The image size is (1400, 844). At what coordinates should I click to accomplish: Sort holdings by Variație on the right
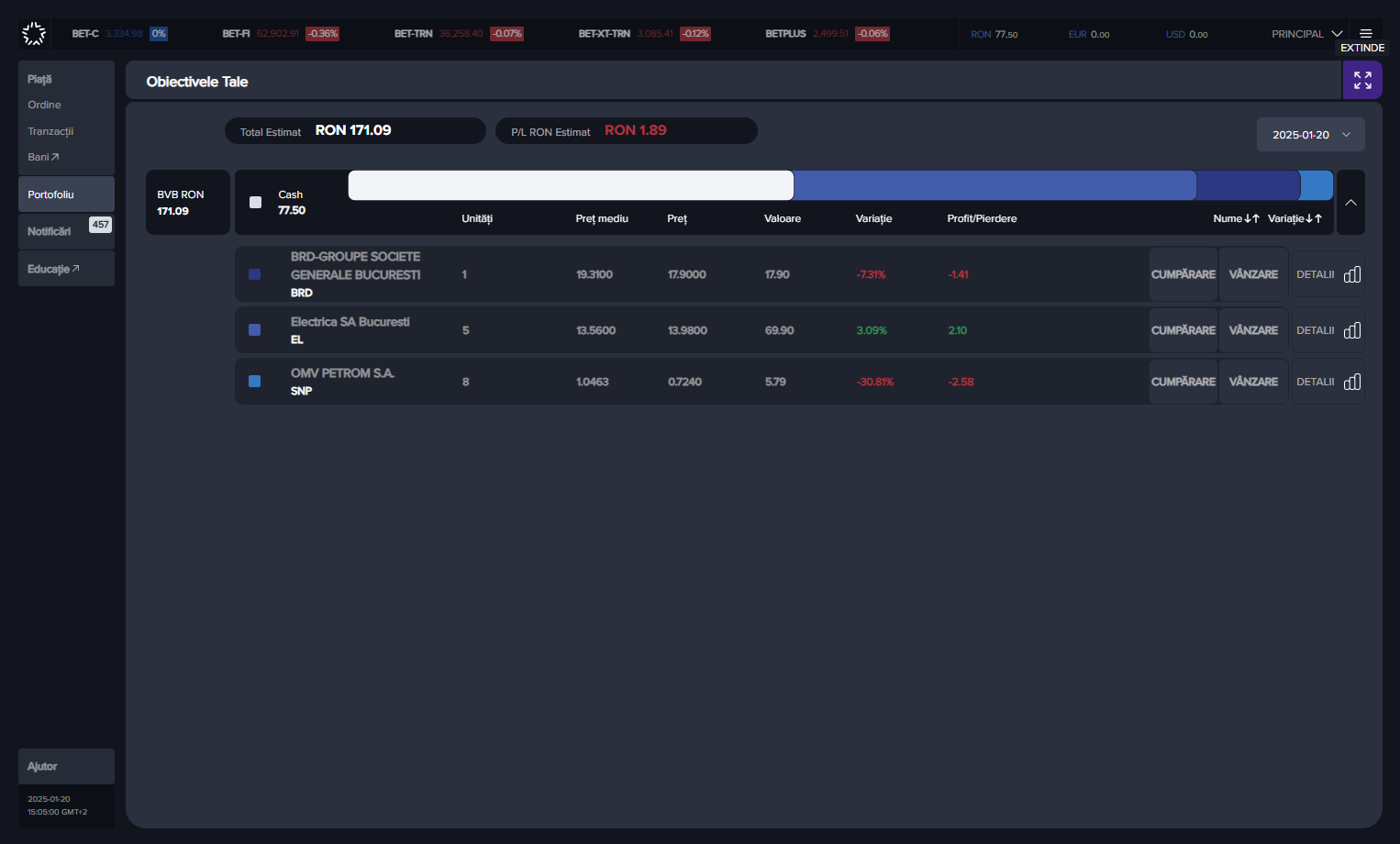(x=1294, y=218)
